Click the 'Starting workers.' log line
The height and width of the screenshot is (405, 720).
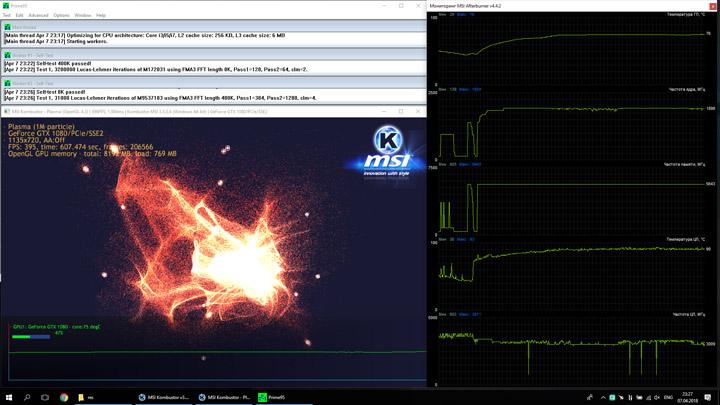(56, 41)
